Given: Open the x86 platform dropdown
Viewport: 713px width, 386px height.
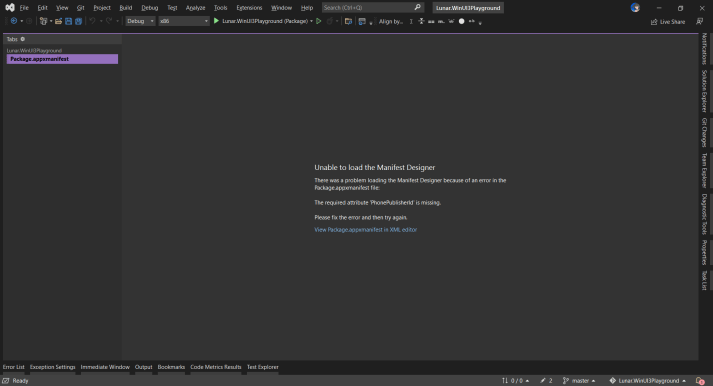Looking at the screenshot, I should click(x=184, y=21).
